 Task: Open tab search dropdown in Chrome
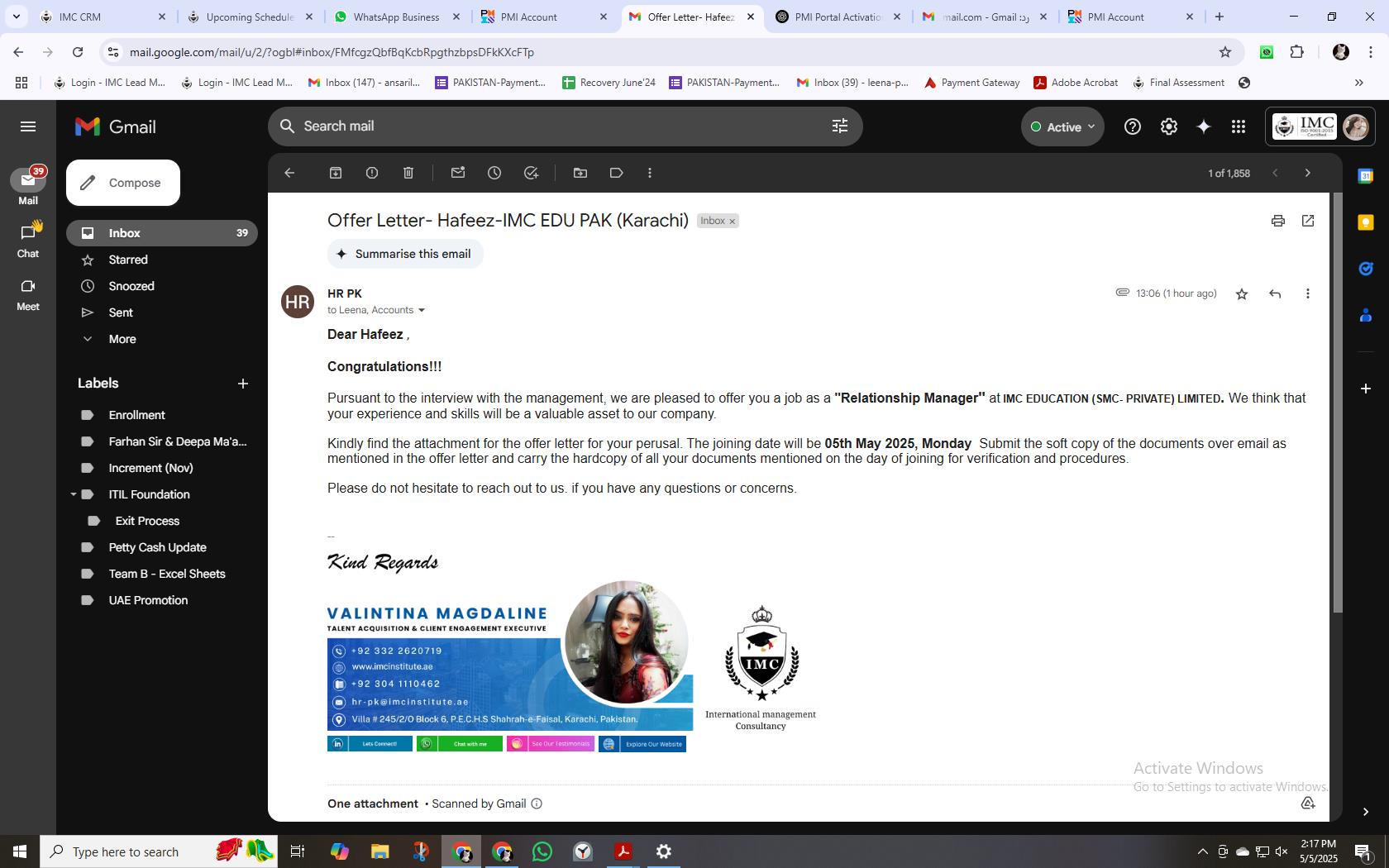[x=16, y=17]
